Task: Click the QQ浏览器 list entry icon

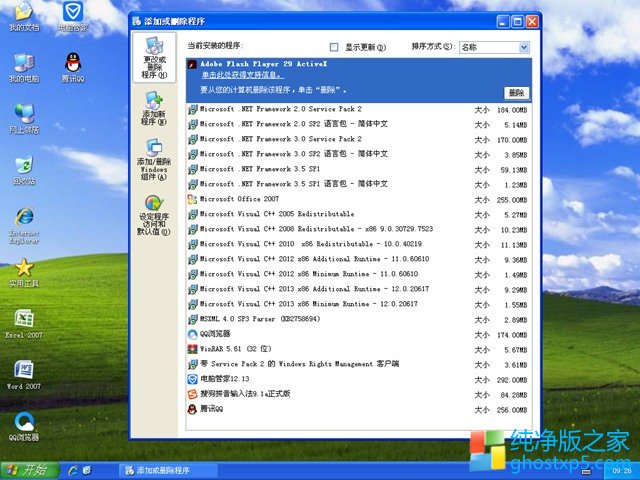Action: pyautogui.click(x=192, y=334)
